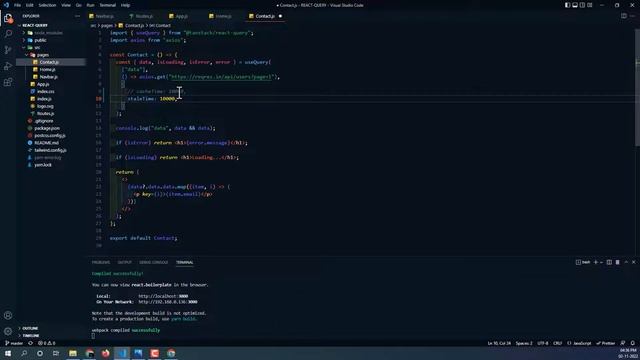The width and height of the screenshot is (640, 360).
Task: Change the CRLF line ending setting
Action: [x=558, y=343]
